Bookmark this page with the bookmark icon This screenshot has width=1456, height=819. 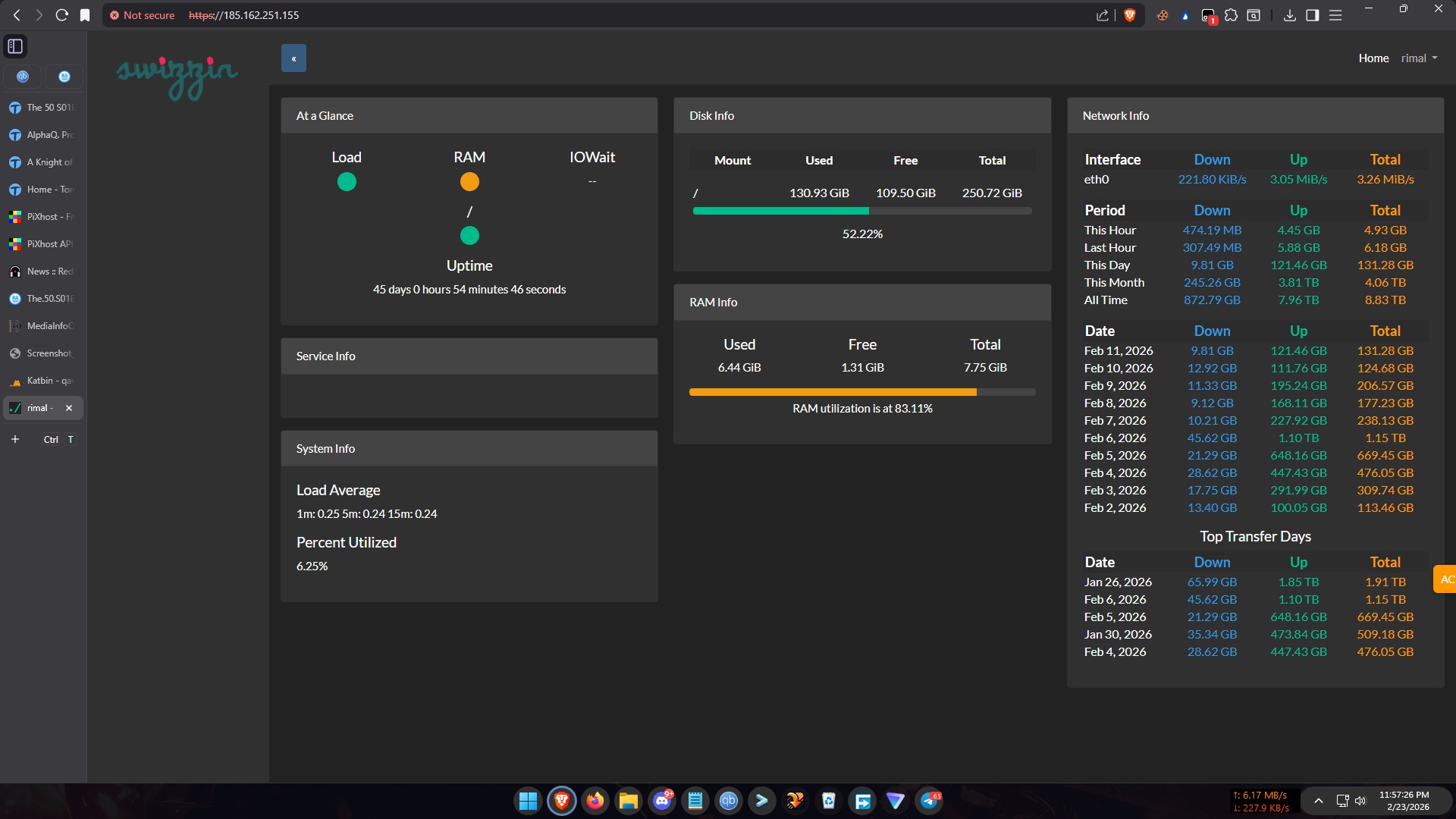click(x=85, y=15)
